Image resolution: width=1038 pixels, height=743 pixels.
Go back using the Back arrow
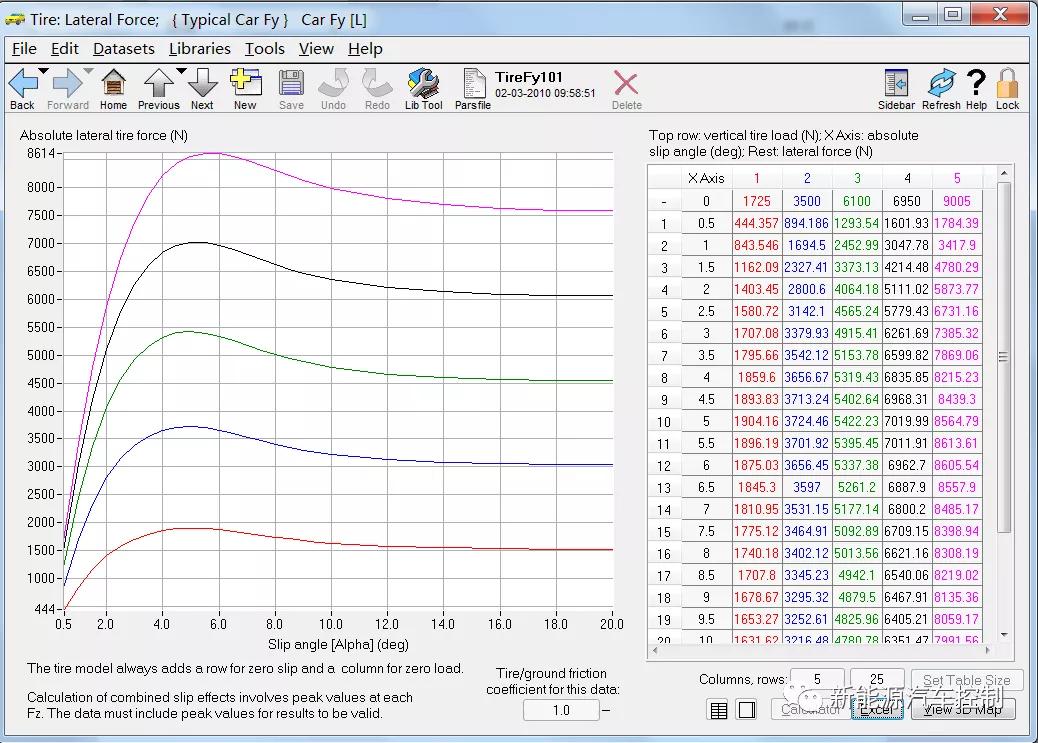click(x=22, y=85)
